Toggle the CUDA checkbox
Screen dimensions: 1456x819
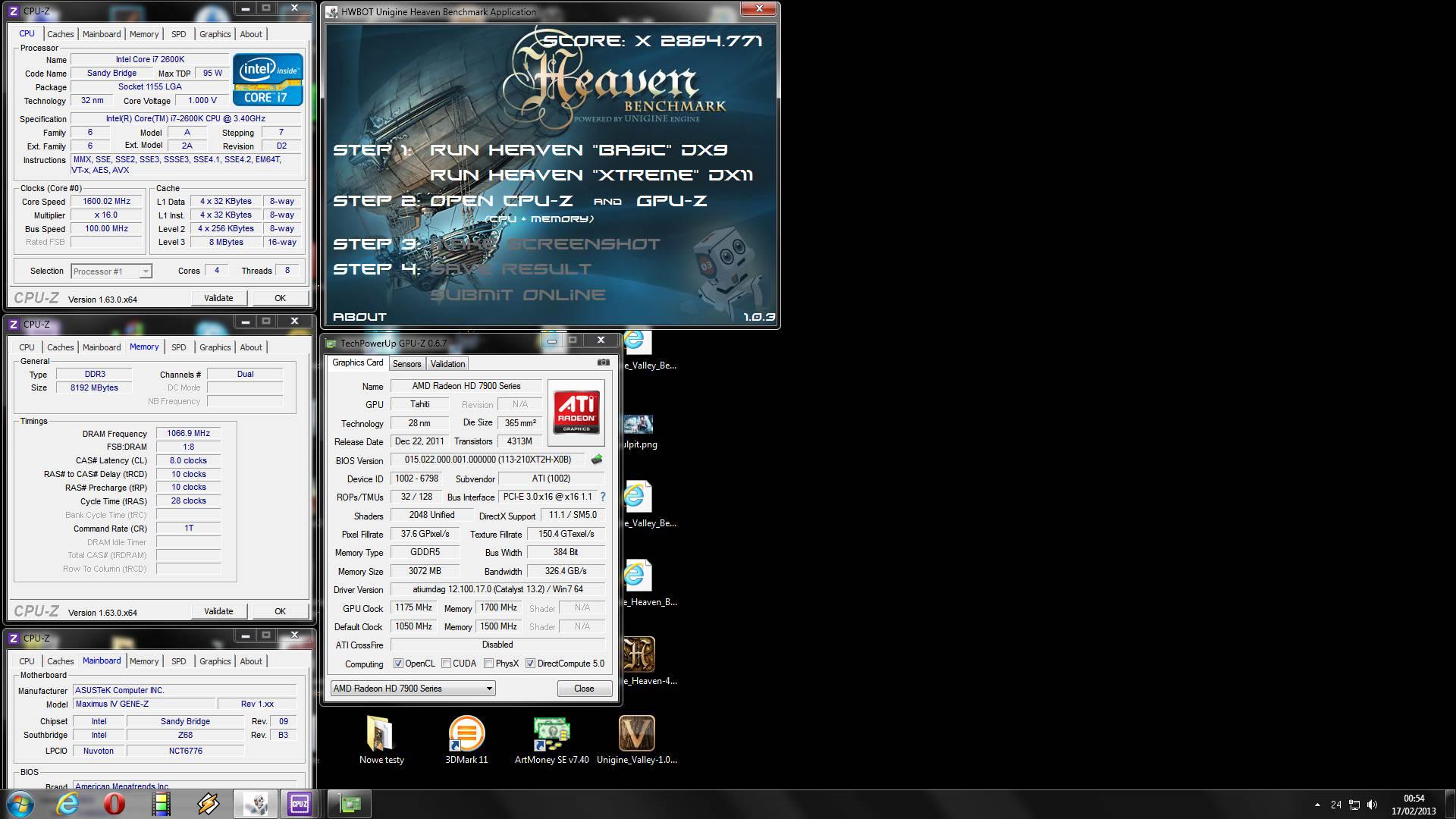pos(446,664)
